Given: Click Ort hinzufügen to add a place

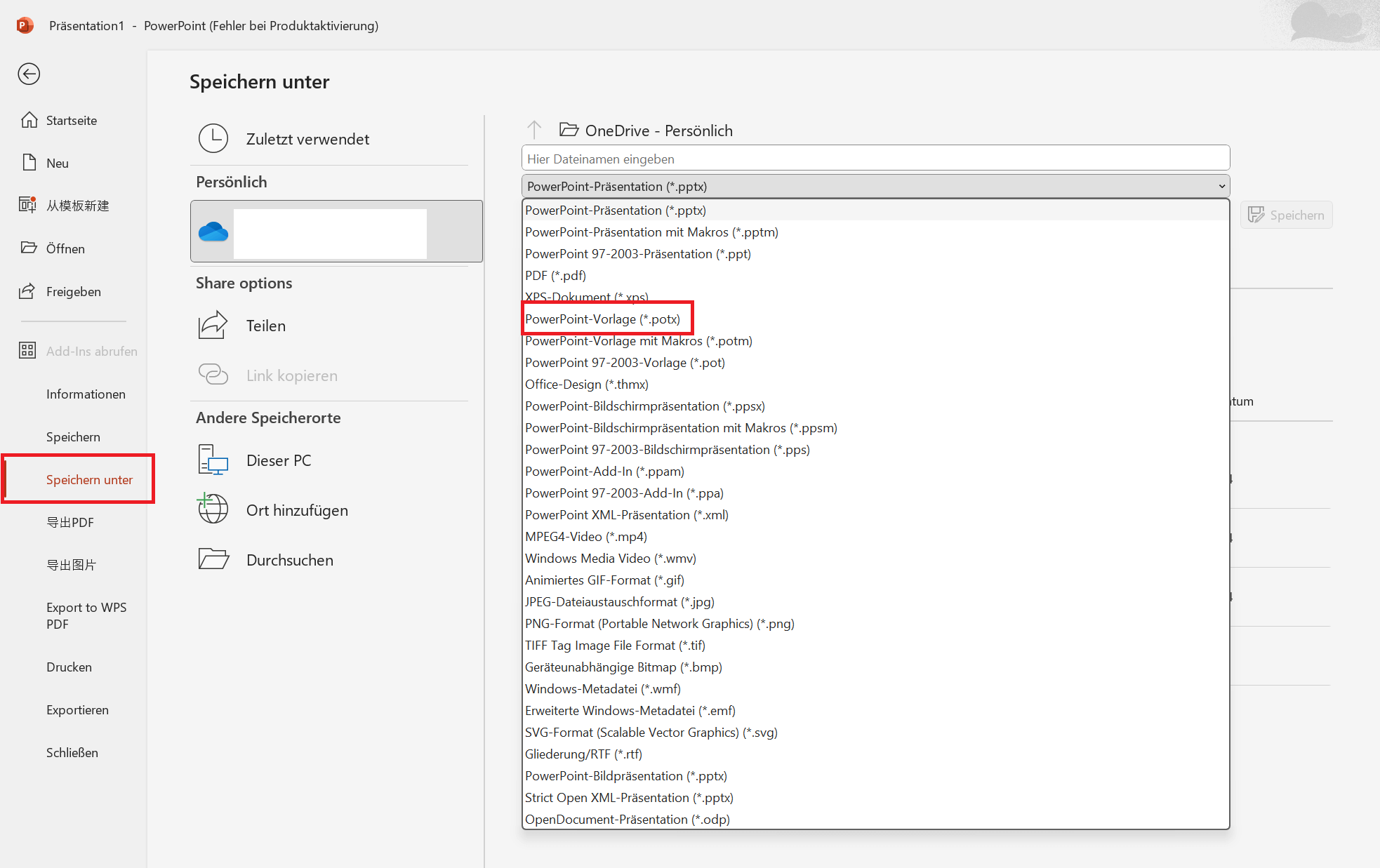Looking at the screenshot, I should coord(212,509).
